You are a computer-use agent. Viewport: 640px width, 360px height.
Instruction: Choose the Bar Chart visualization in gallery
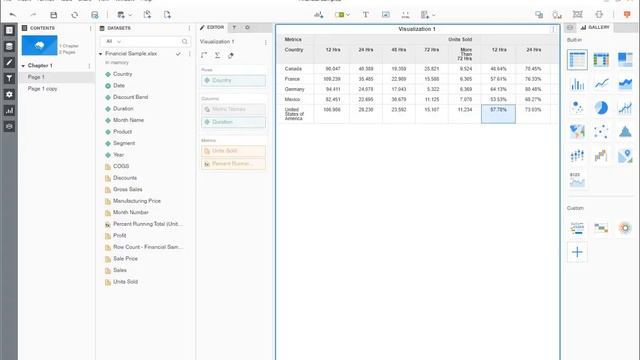[577, 84]
